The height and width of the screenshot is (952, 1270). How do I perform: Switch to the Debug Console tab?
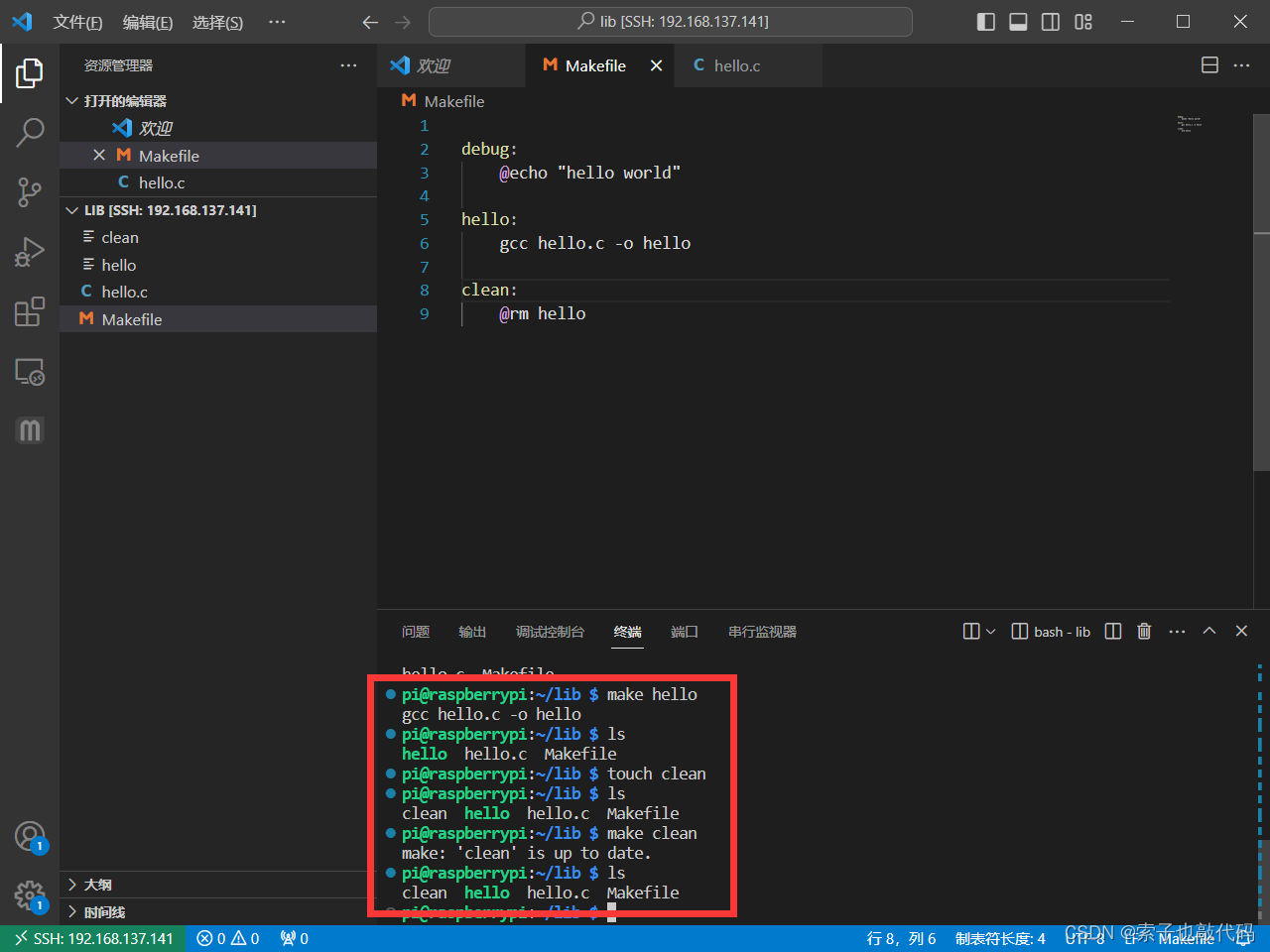point(550,632)
